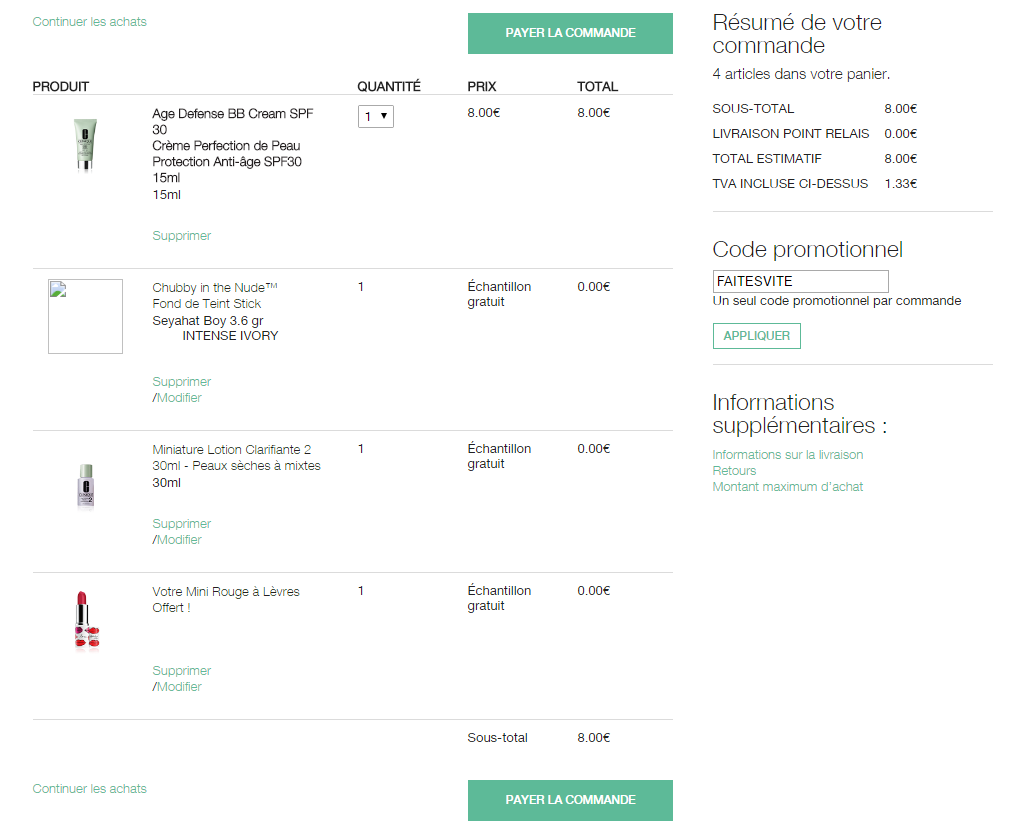Open the quantity dropdown for BB Cream
The image size is (1022, 827).
pyautogui.click(x=376, y=117)
